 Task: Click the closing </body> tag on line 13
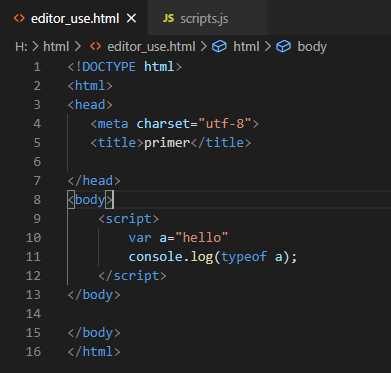point(94,295)
